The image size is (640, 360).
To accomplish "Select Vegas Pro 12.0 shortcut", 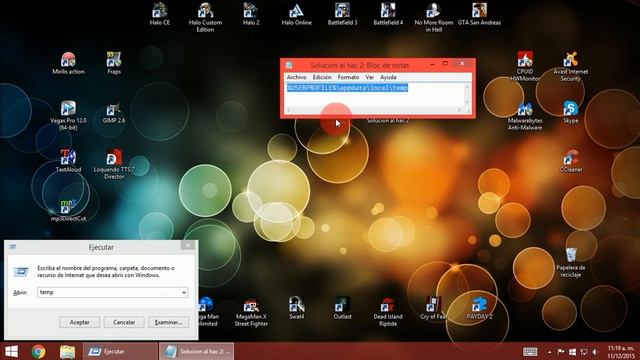I will (x=68, y=115).
